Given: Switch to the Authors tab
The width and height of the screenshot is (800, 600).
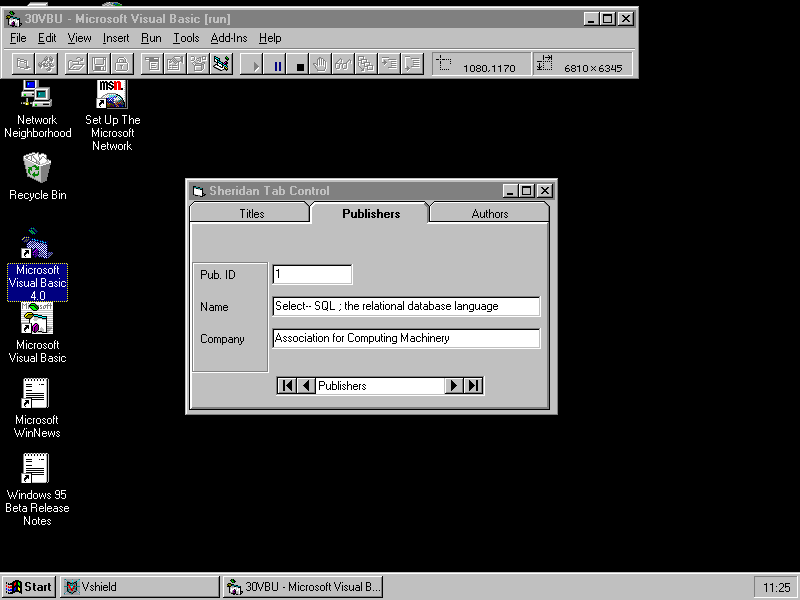Looking at the screenshot, I should pos(490,214).
